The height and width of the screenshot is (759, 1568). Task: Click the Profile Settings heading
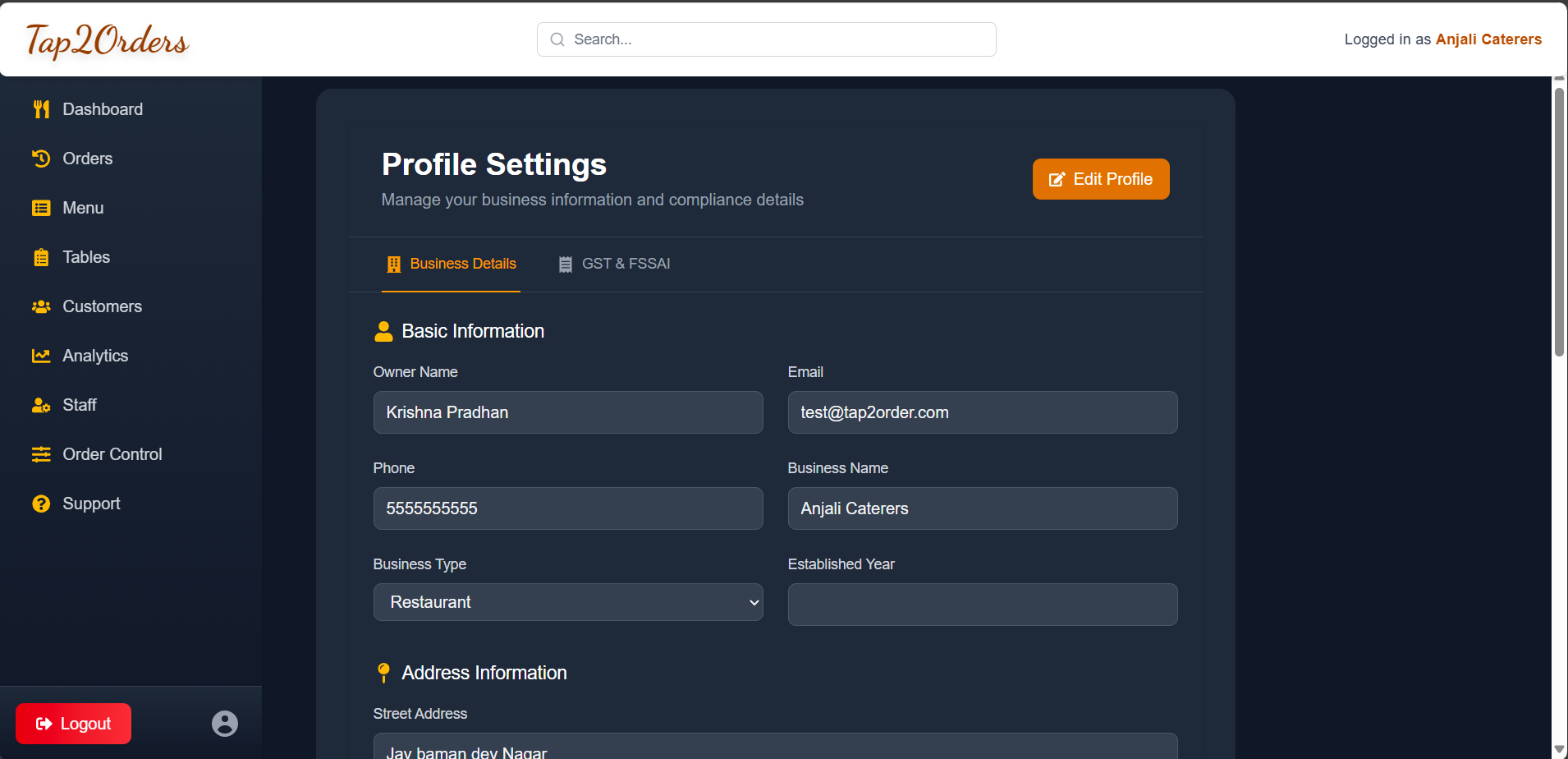[x=494, y=164]
